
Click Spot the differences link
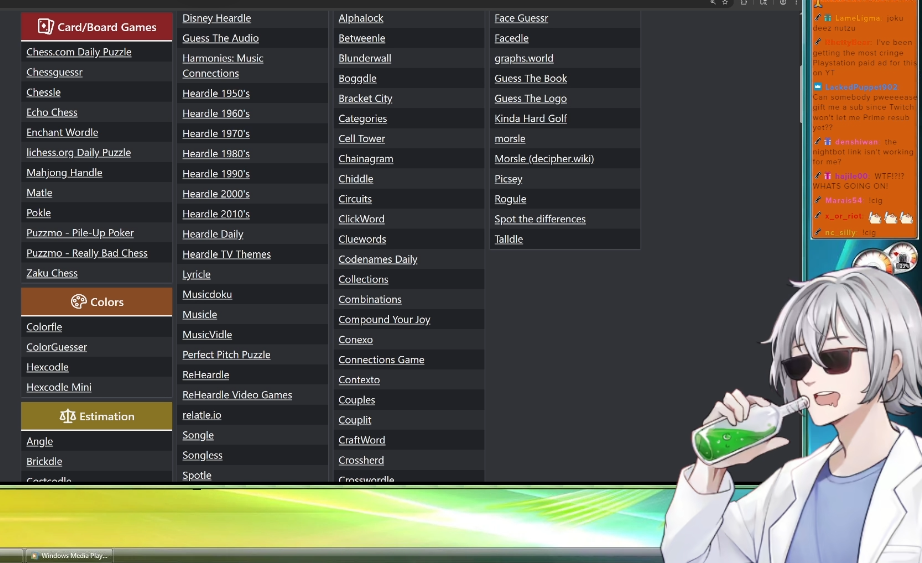coord(540,219)
